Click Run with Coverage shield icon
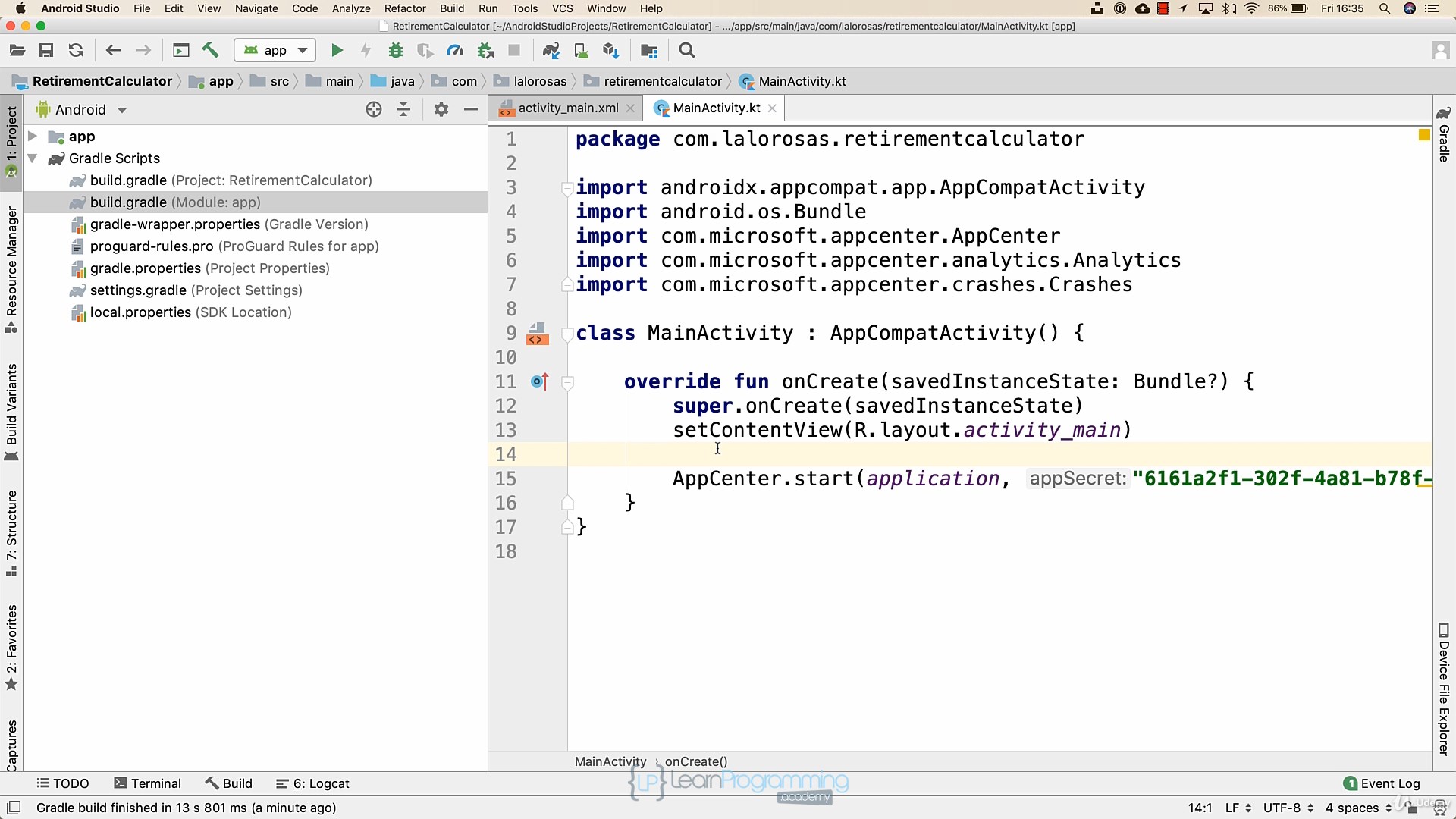Viewport: 1456px width, 819px height. (x=425, y=51)
